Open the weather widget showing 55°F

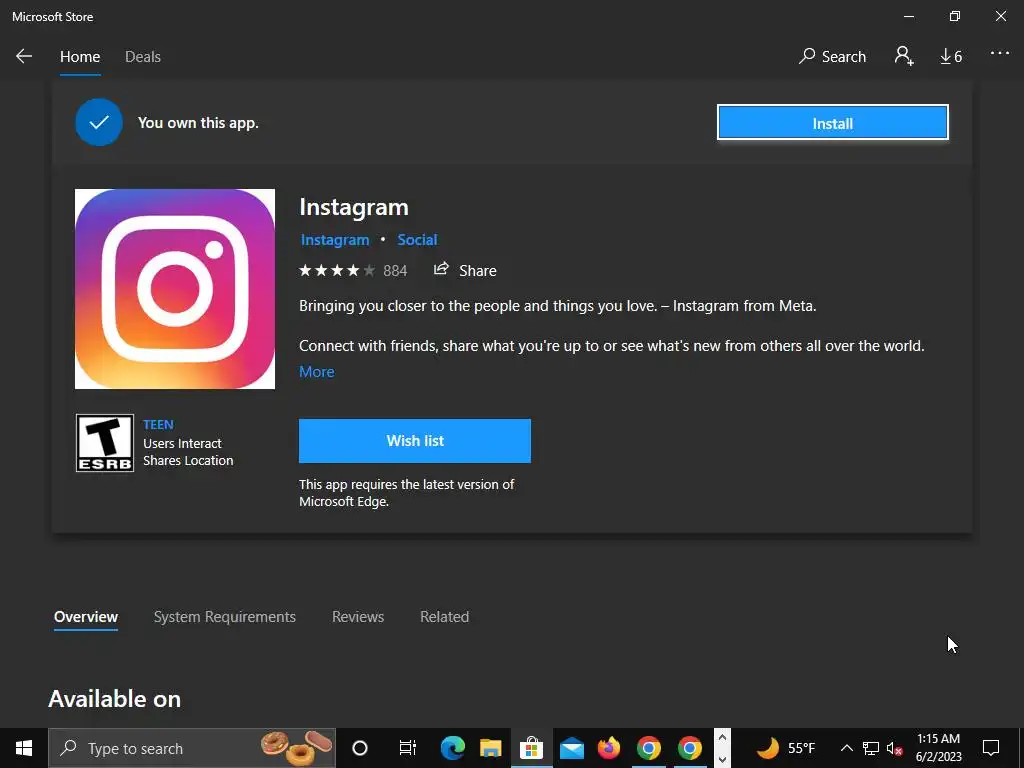786,748
